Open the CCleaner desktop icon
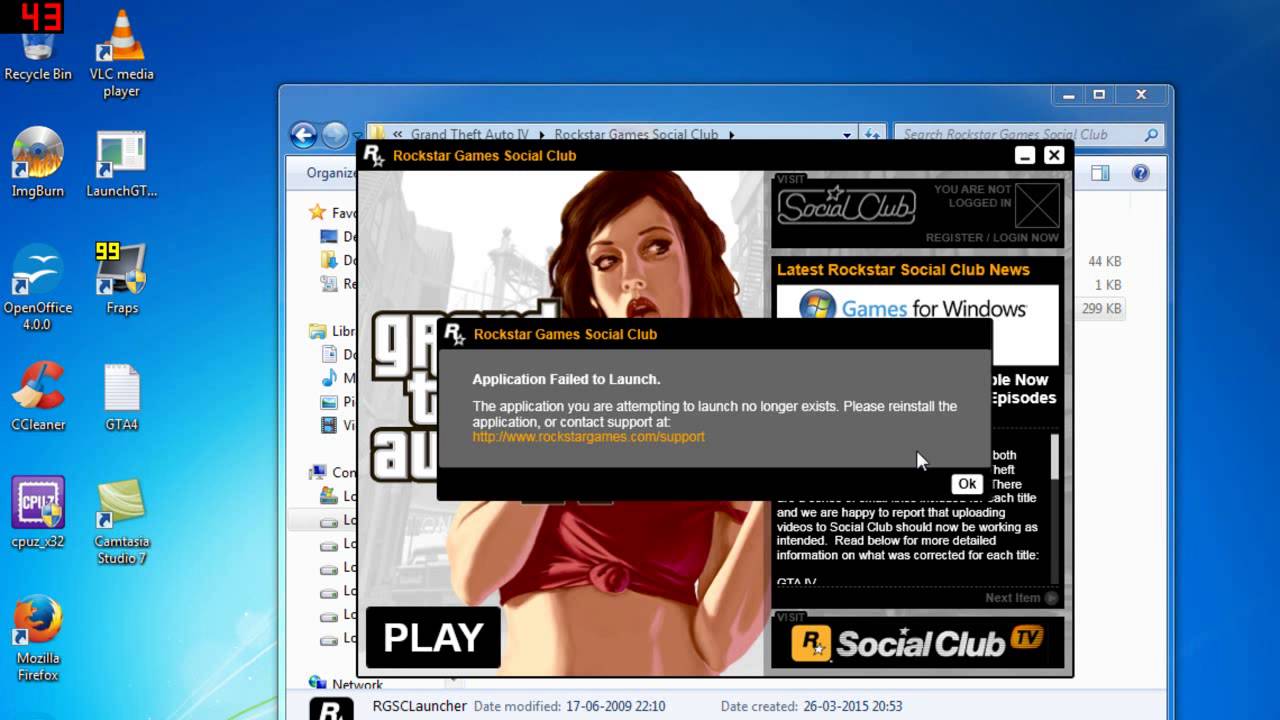The image size is (1280, 720). click(x=38, y=396)
